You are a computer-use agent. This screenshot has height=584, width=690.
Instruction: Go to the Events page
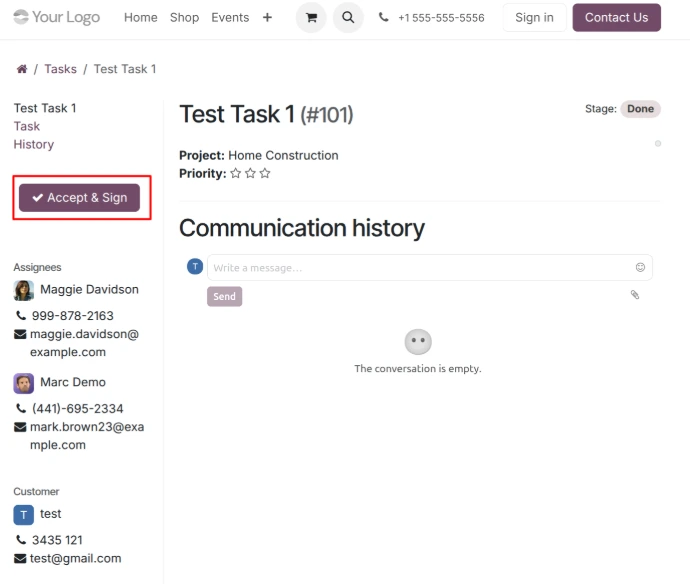pyautogui.click(x=230, y=17)
